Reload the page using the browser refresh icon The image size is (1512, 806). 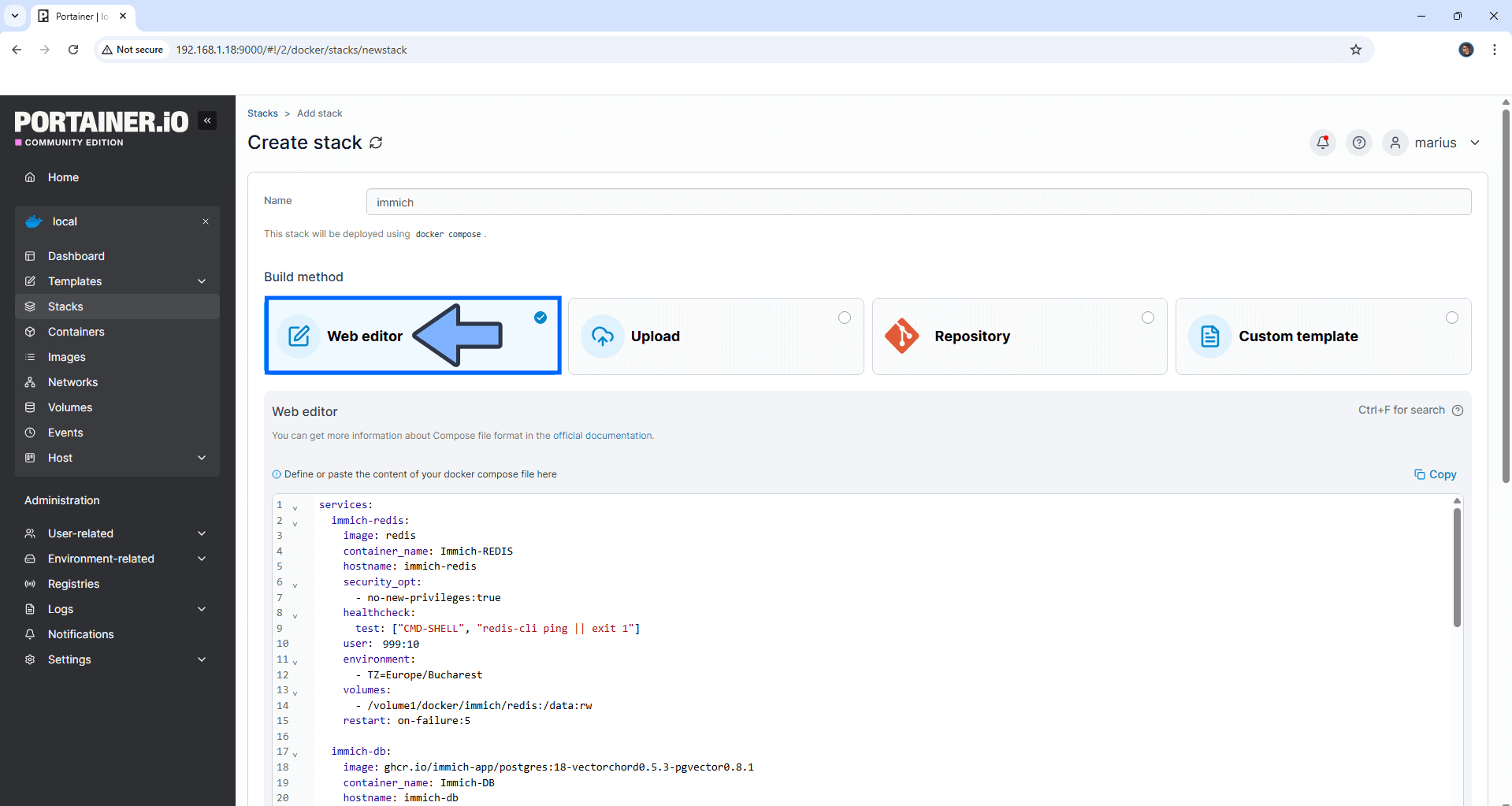click(73, 50)
